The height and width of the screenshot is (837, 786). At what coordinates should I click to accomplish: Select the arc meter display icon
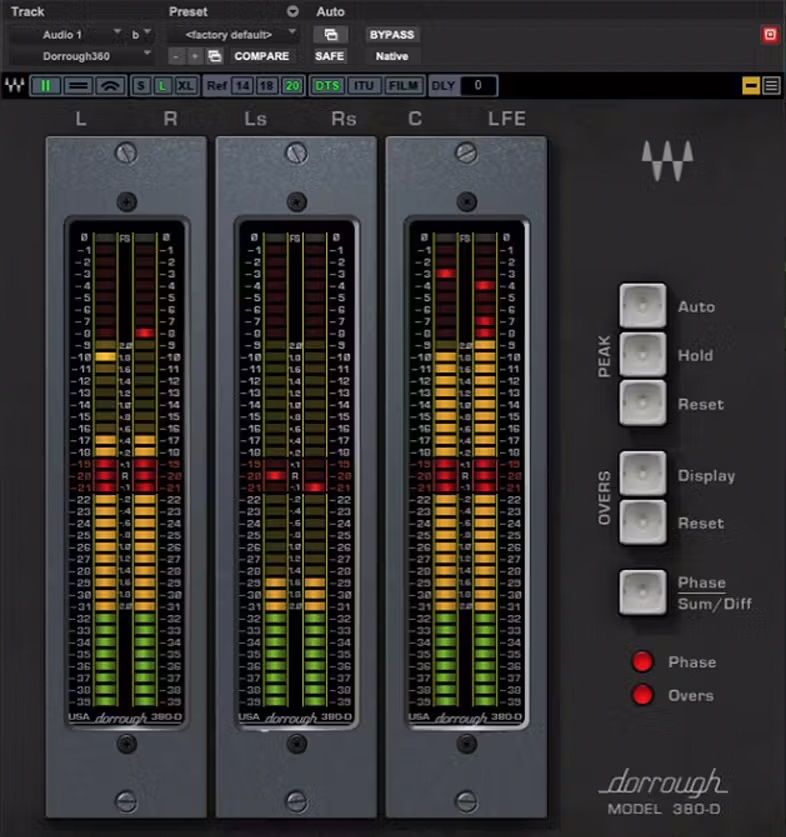coord(110,86)
